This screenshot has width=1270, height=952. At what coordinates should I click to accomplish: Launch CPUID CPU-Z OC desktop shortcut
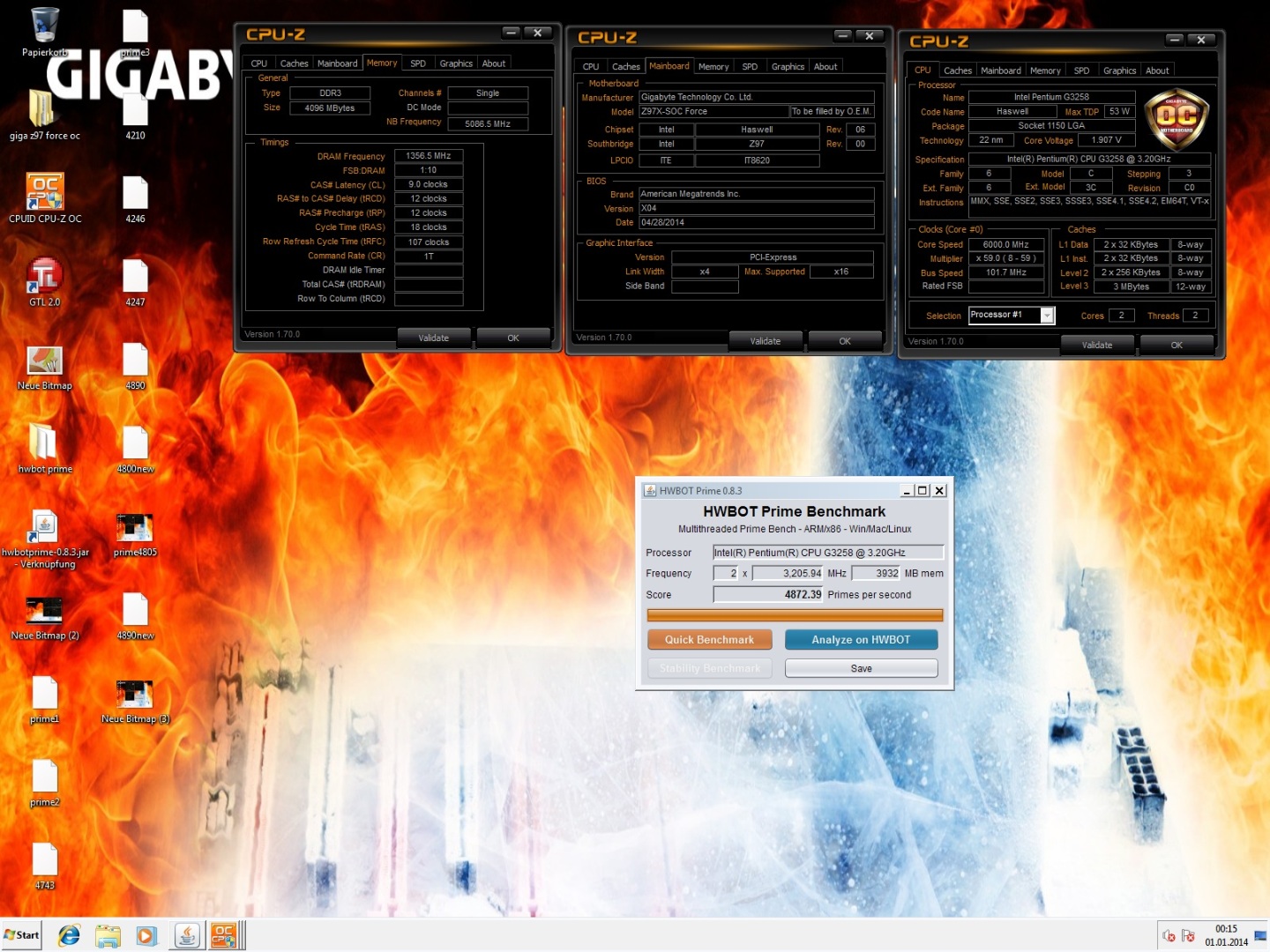44,191
